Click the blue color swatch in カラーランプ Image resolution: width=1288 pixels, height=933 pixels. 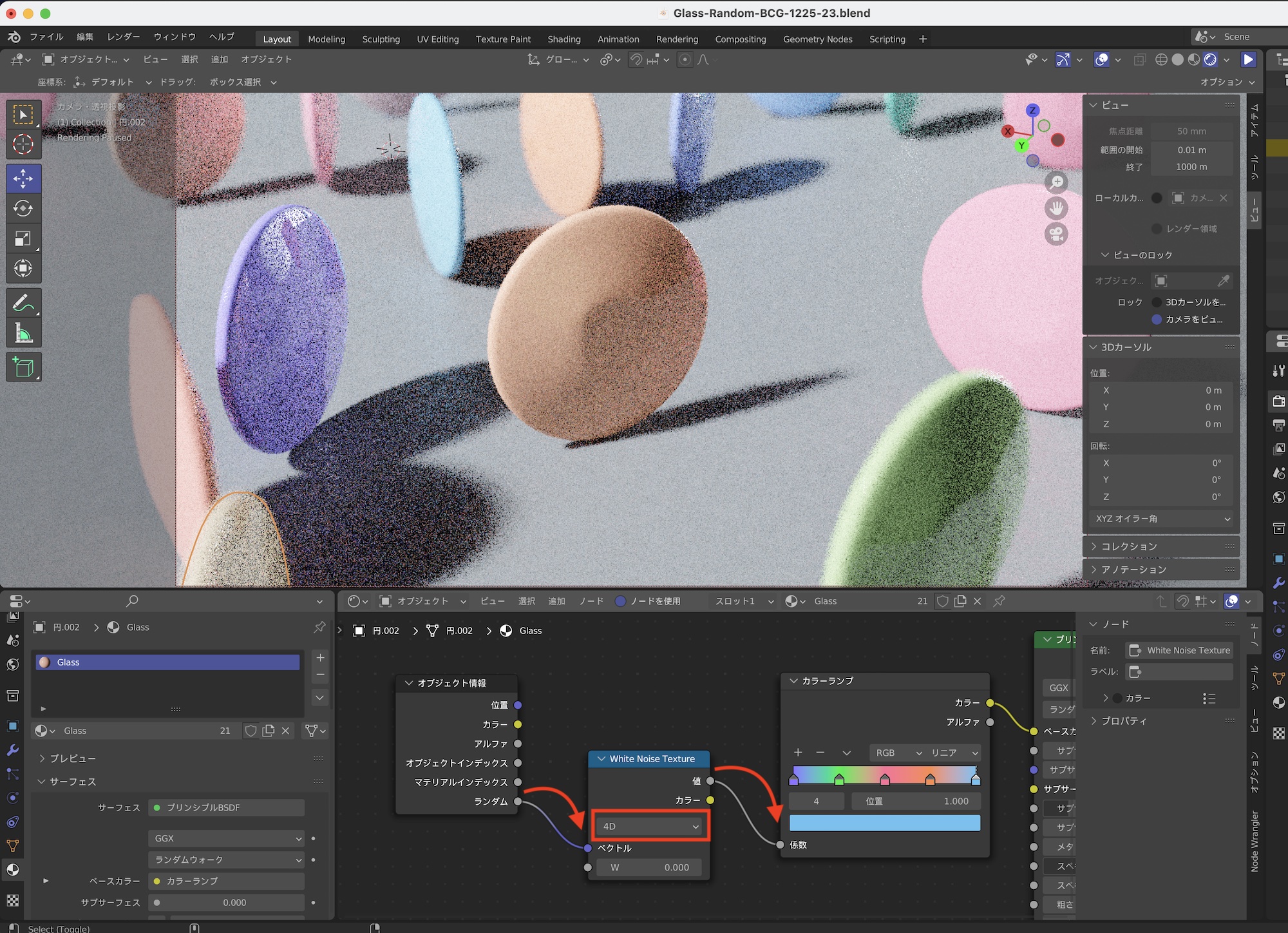pyautogui.click(x=884, y=823)
